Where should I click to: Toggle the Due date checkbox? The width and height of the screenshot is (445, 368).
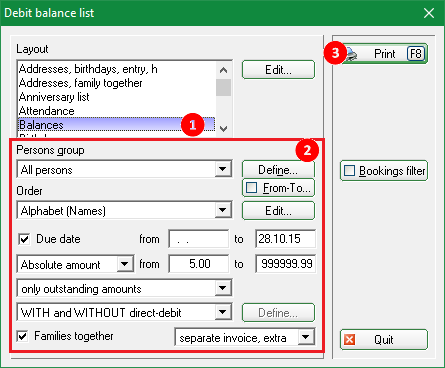pyautogui.click(x=24, y=239)
